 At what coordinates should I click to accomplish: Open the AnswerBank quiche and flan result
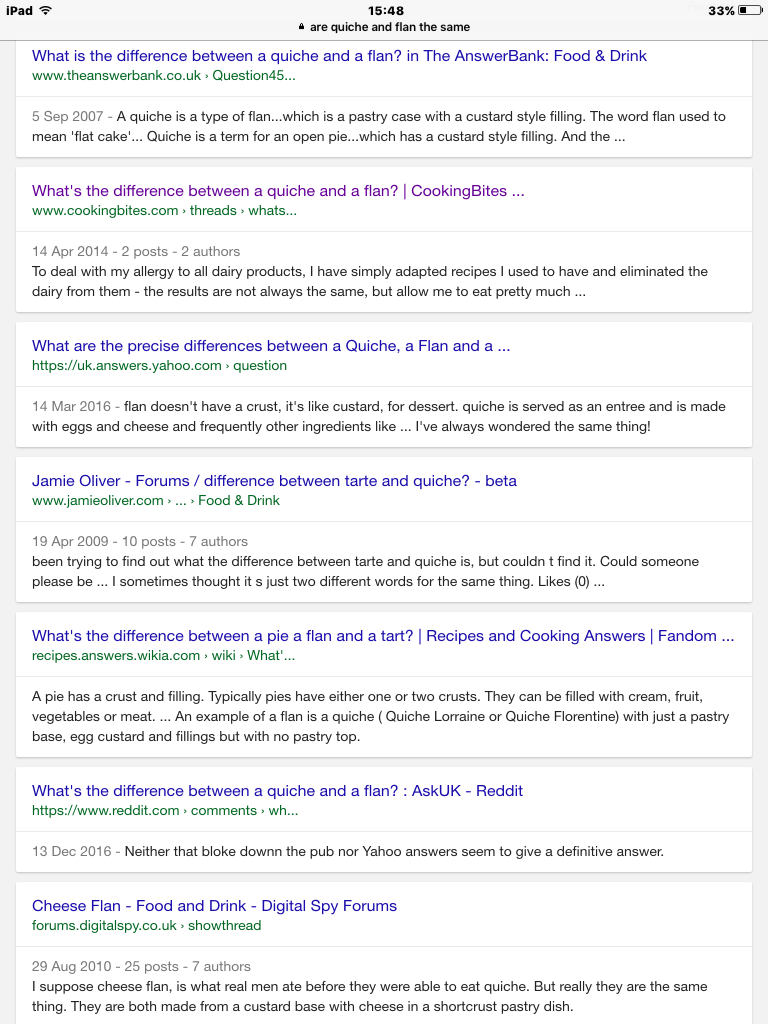coord(339,56)
